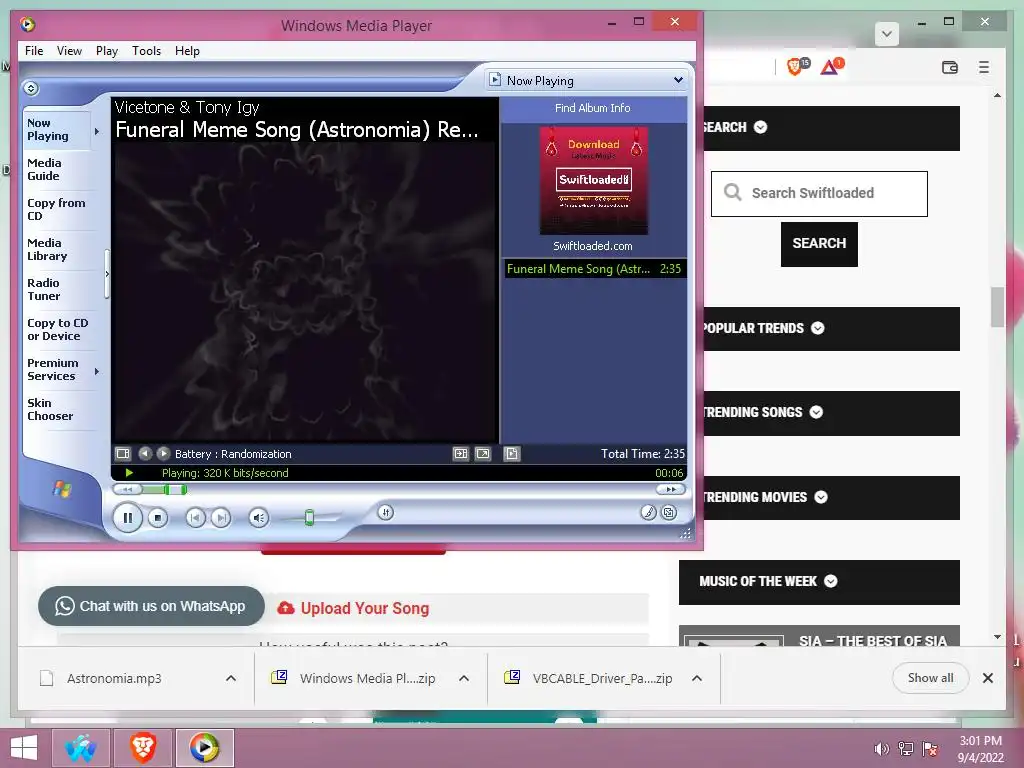
Task: Click the fast forward button on seek bar
Action: [671, 489]
